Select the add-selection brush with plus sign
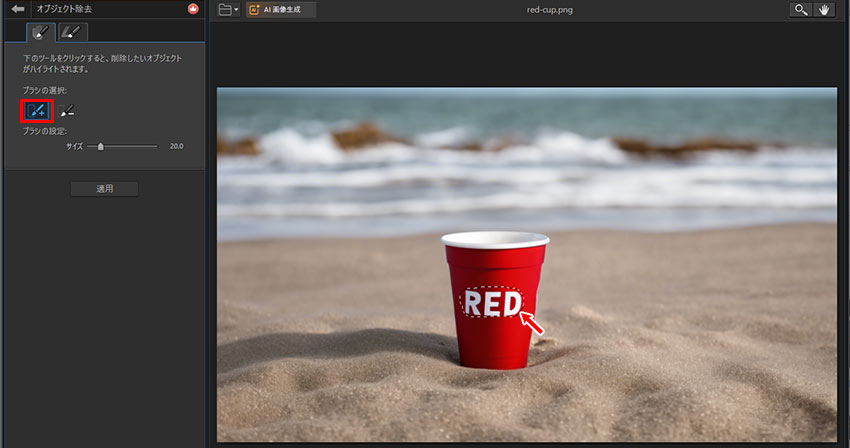 tap(37, 111)
